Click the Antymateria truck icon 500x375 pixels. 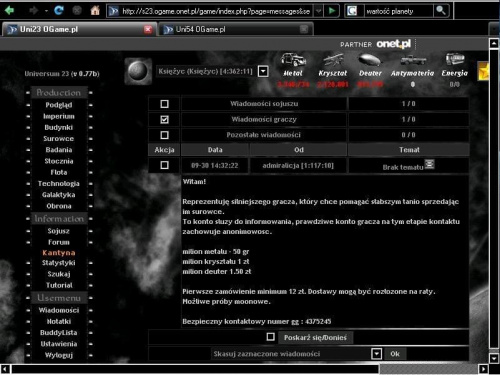(413, 60)
